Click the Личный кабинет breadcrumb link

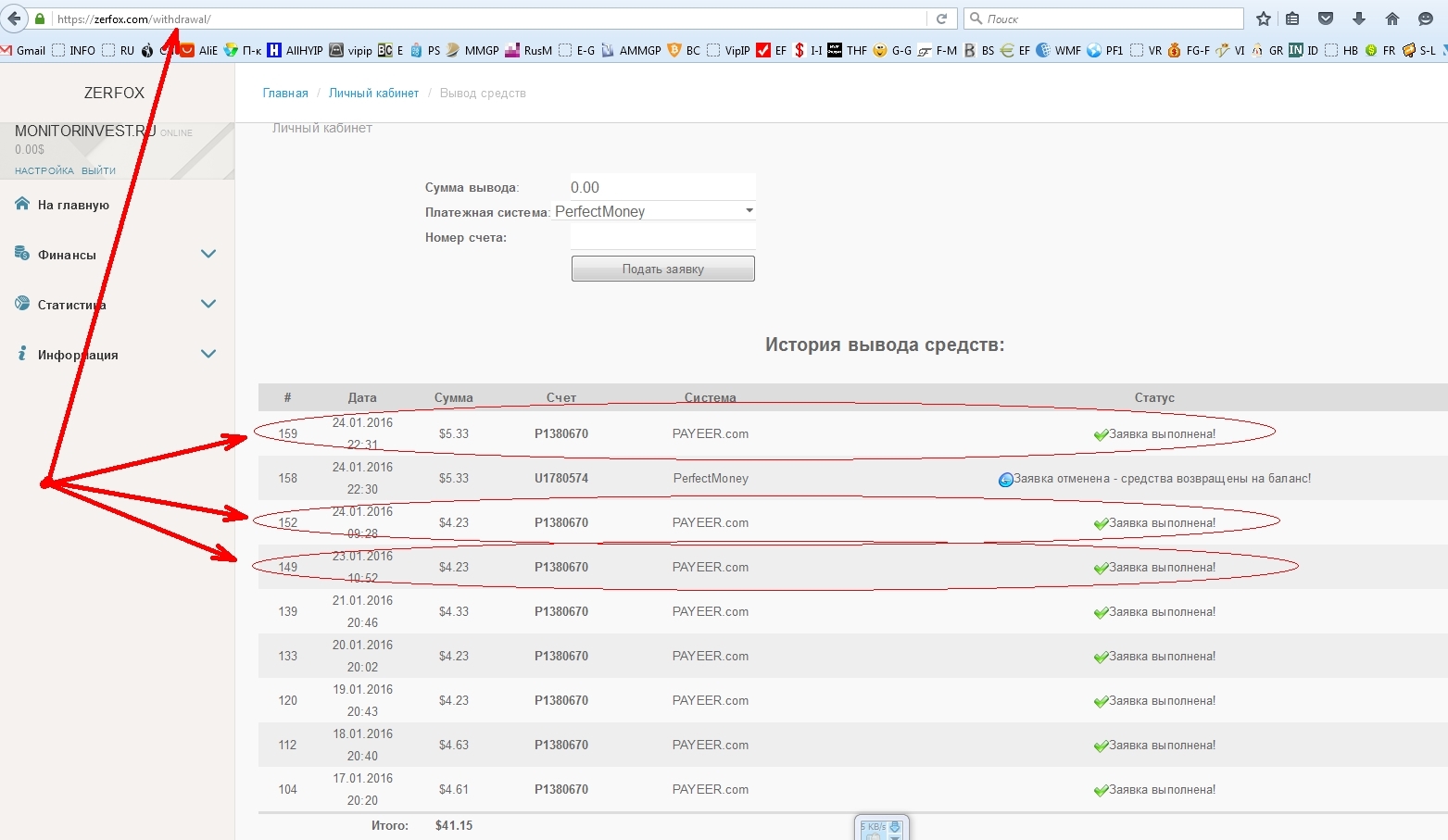(373, 94)
